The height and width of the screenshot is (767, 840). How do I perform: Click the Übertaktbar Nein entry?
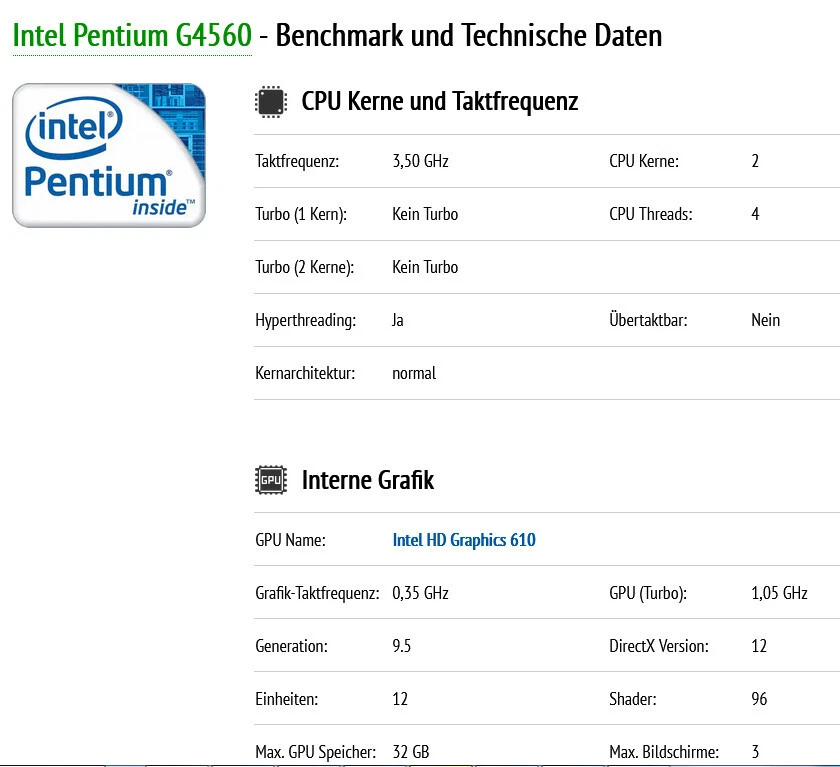pos(765,320)
